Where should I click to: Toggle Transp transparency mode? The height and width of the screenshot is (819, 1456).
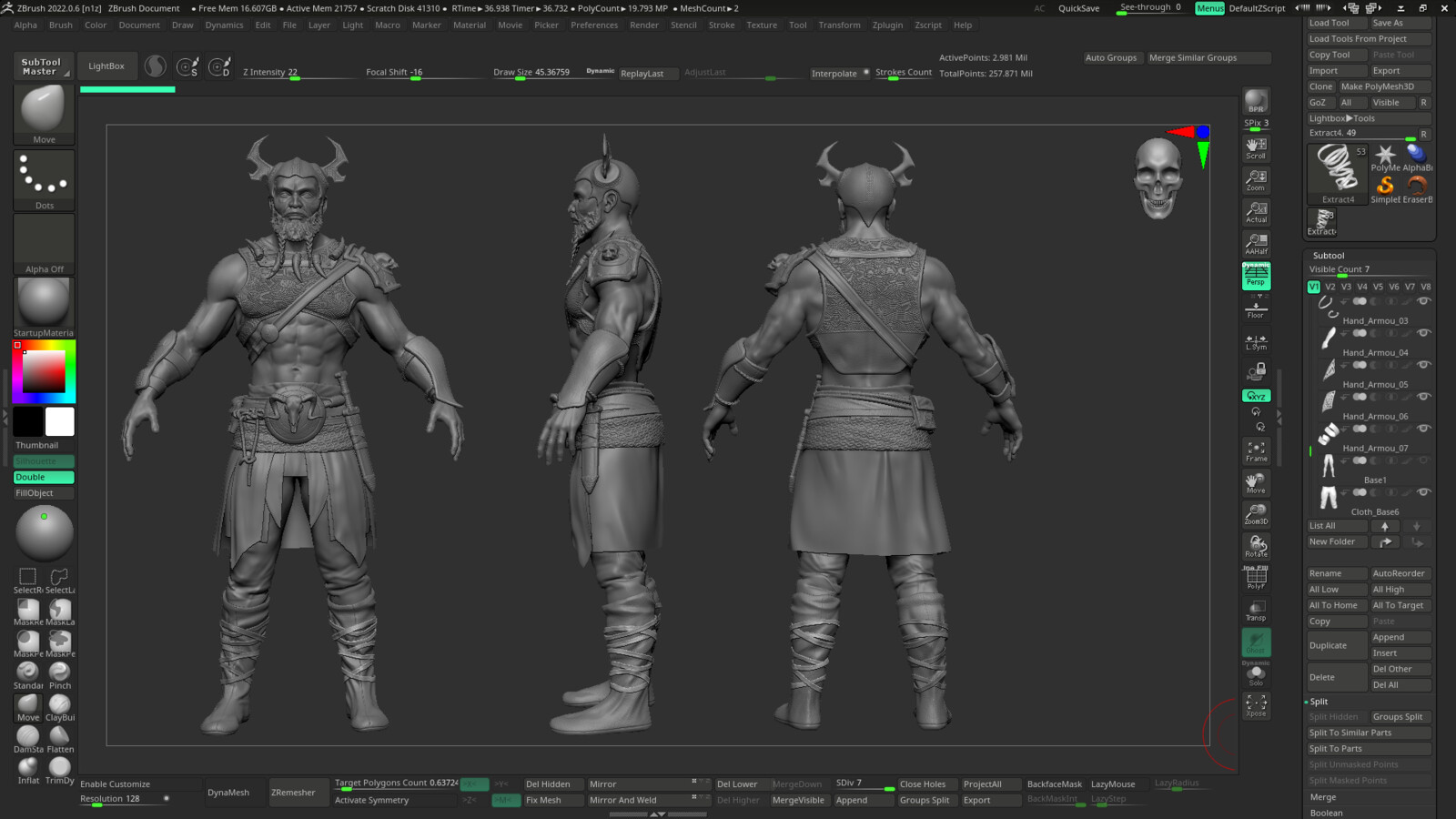(1256, 611)
